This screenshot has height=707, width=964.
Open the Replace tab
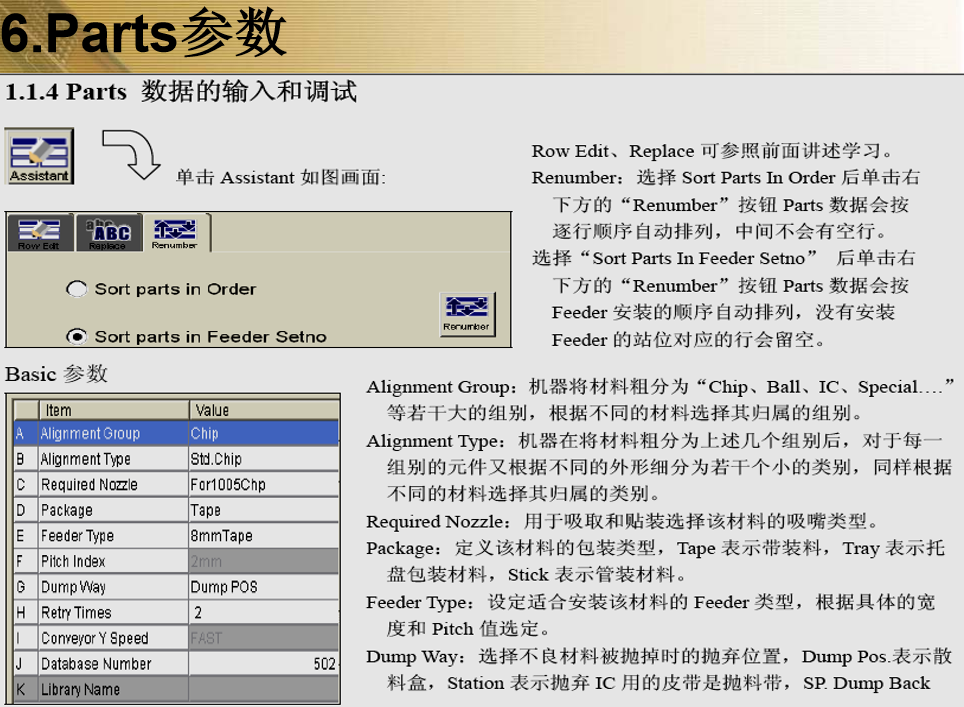[107, 233]
